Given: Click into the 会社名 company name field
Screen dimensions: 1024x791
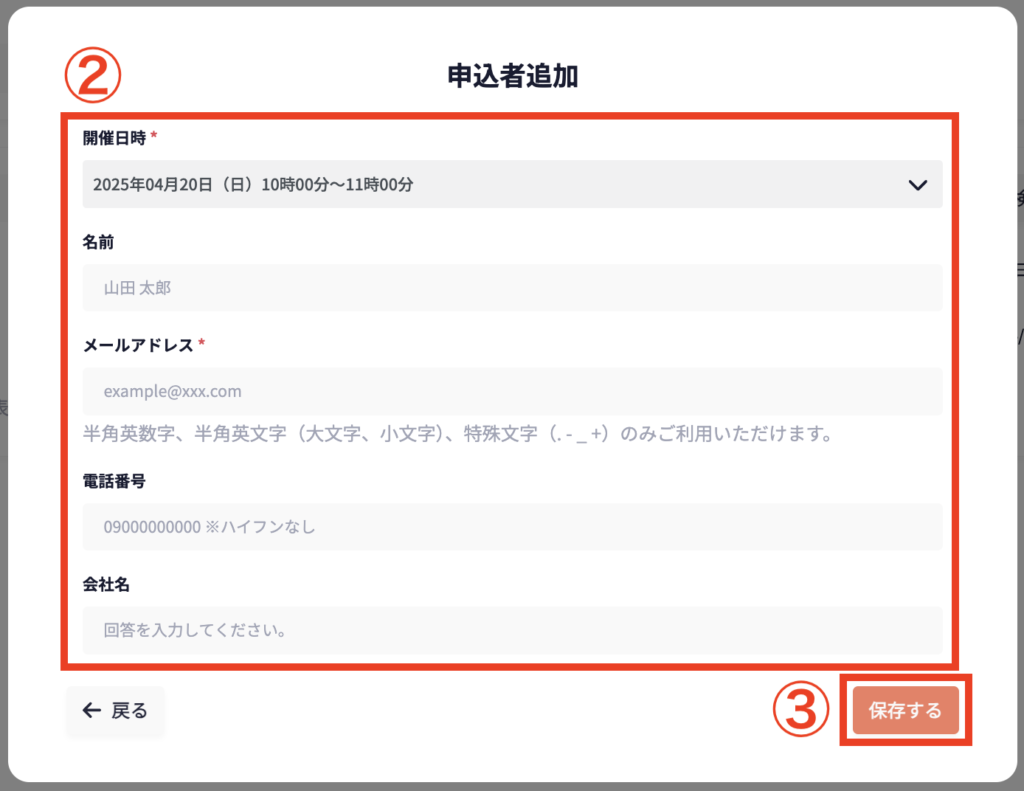Looking at the screenshot, I should 512,631.
